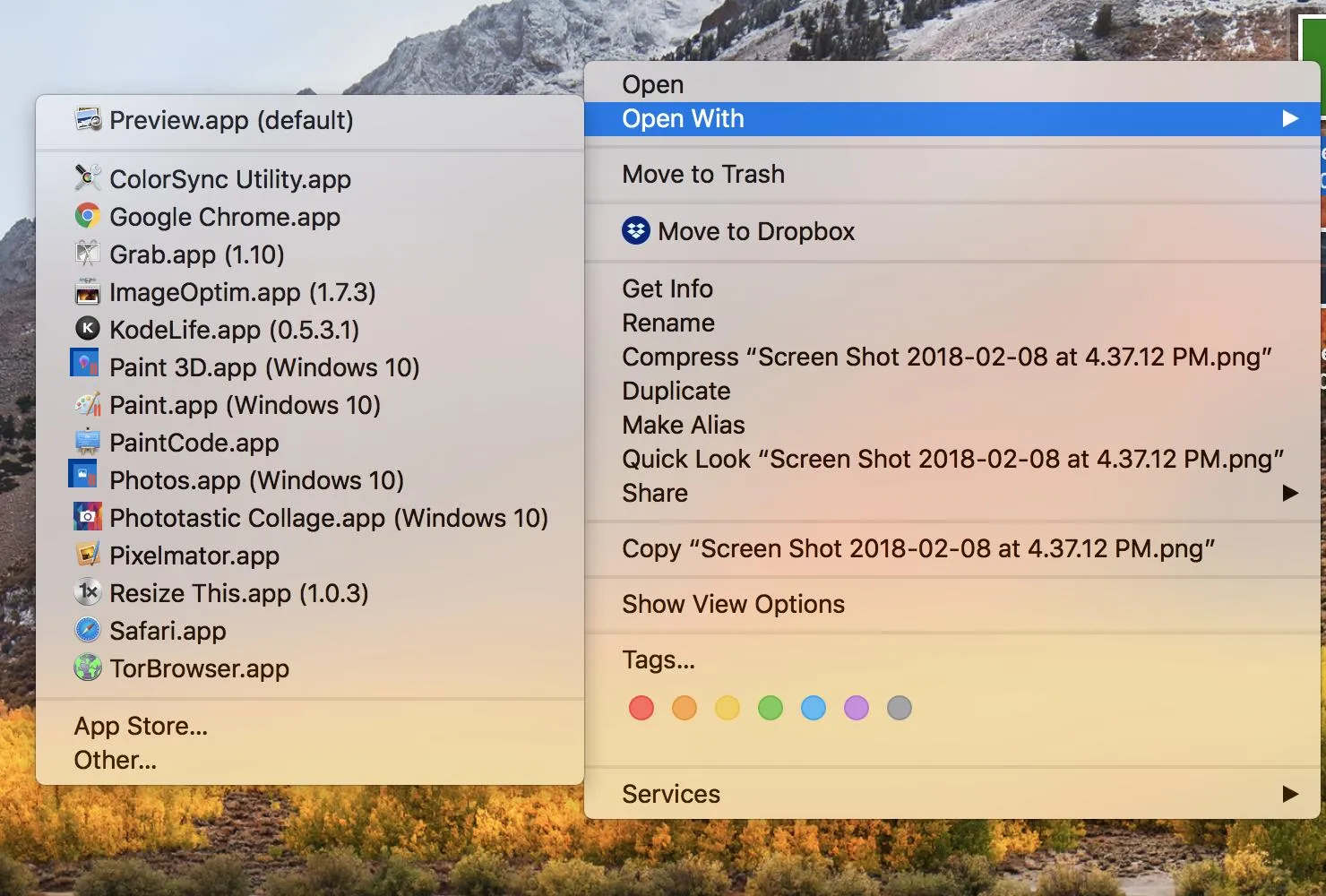Click the KodeLife icon
The image size is (1326, 896).
[x=88, y=329]
